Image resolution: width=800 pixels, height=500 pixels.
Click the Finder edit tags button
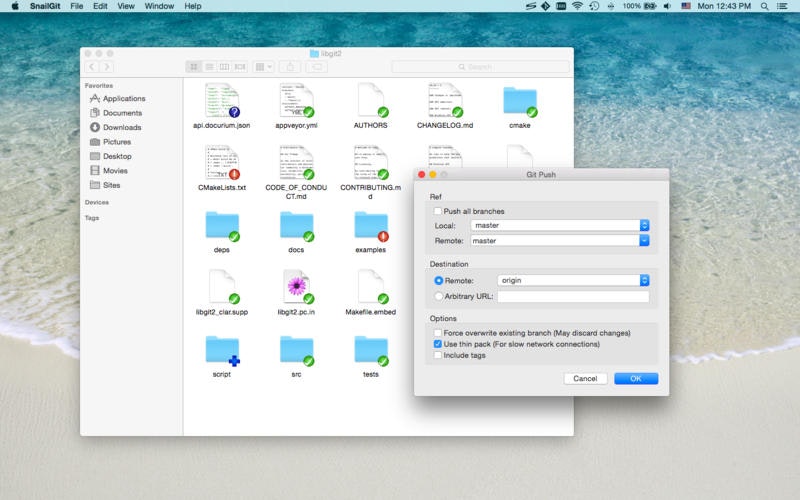click(317, 67)
